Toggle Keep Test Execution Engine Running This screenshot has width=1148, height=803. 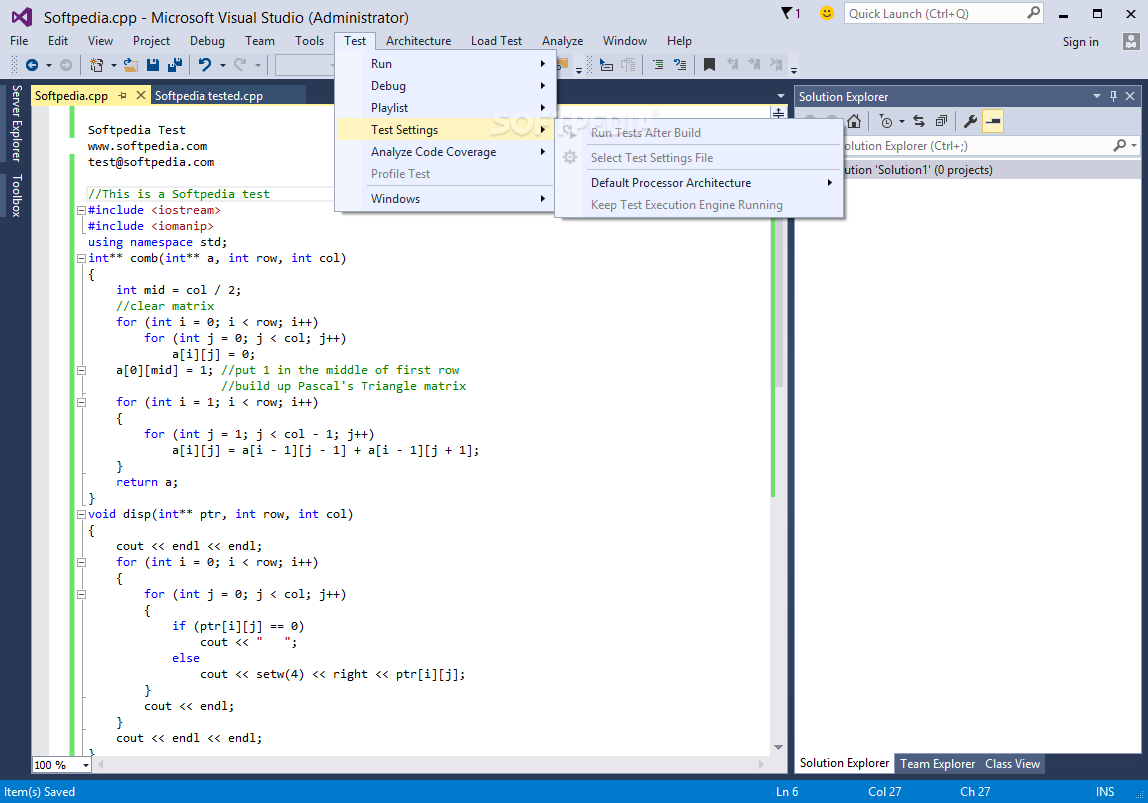687,205
